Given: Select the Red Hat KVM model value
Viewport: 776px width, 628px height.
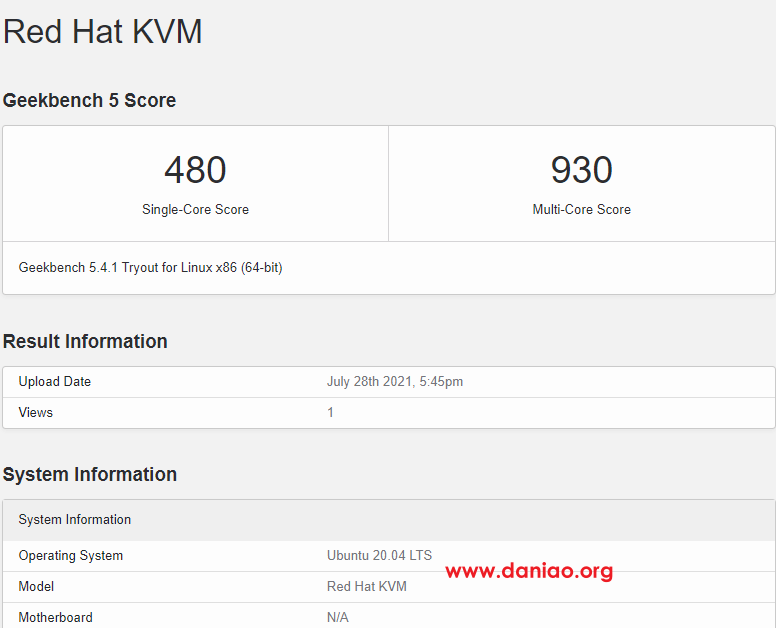Looking at the screenshot, I should 367,586.
